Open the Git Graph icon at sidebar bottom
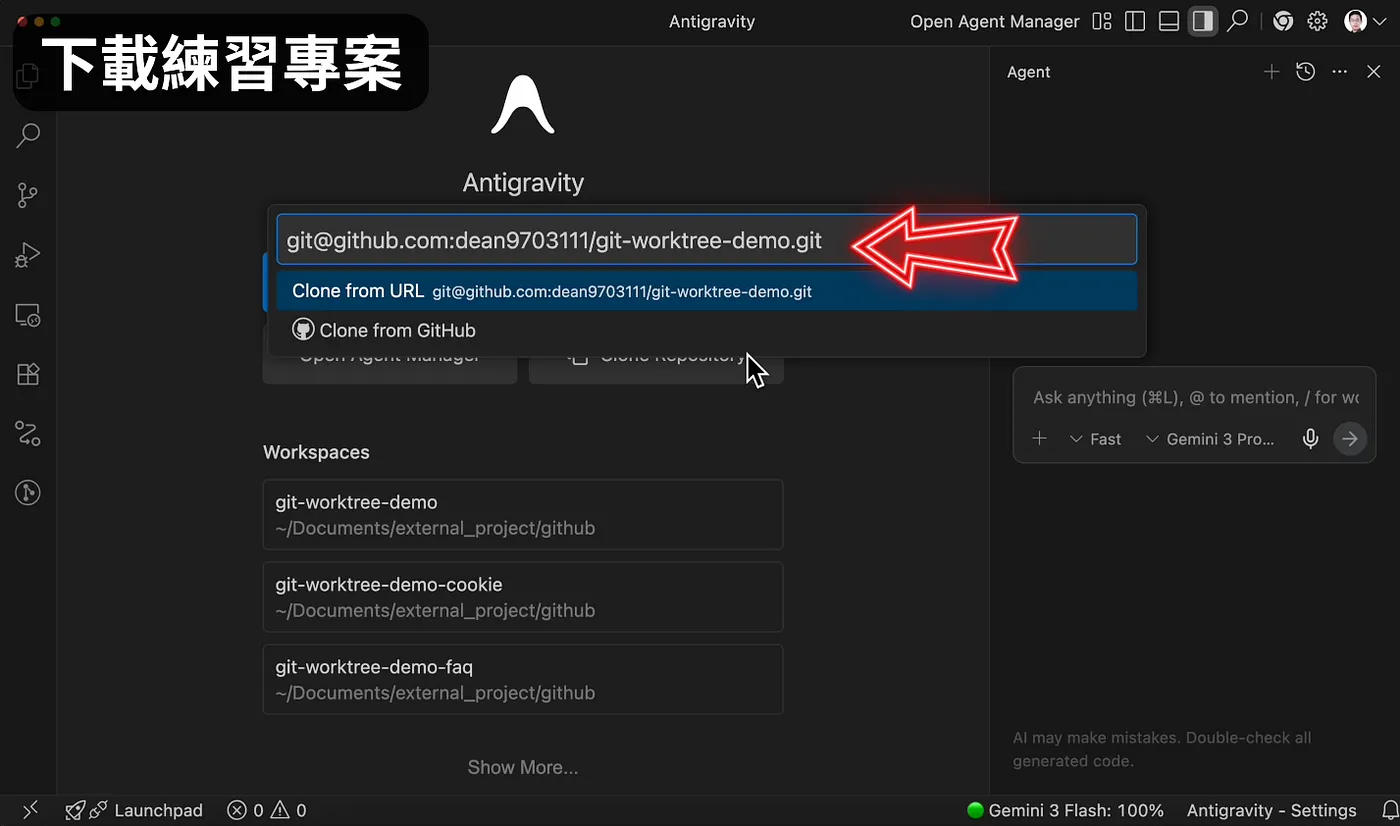Viewport: 1400px width, 826px height. [x=28, y=492]
